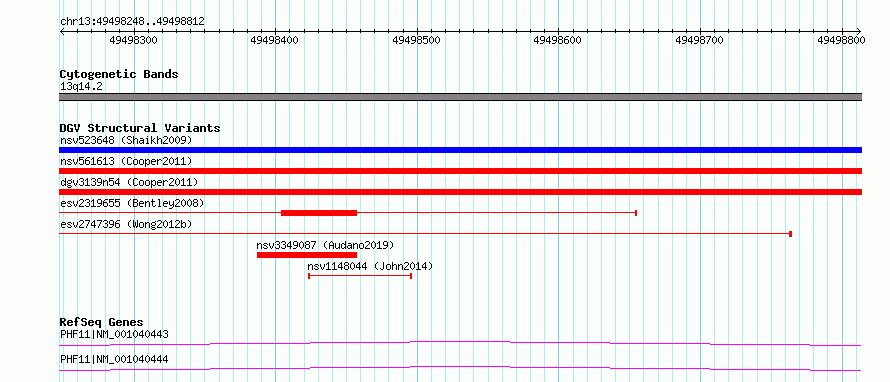Image resolution: width=890 pixels, height=382 pixels.
Task: Click the magenta PHF11 NM_001040444 gene line
Action: (460, 368)
